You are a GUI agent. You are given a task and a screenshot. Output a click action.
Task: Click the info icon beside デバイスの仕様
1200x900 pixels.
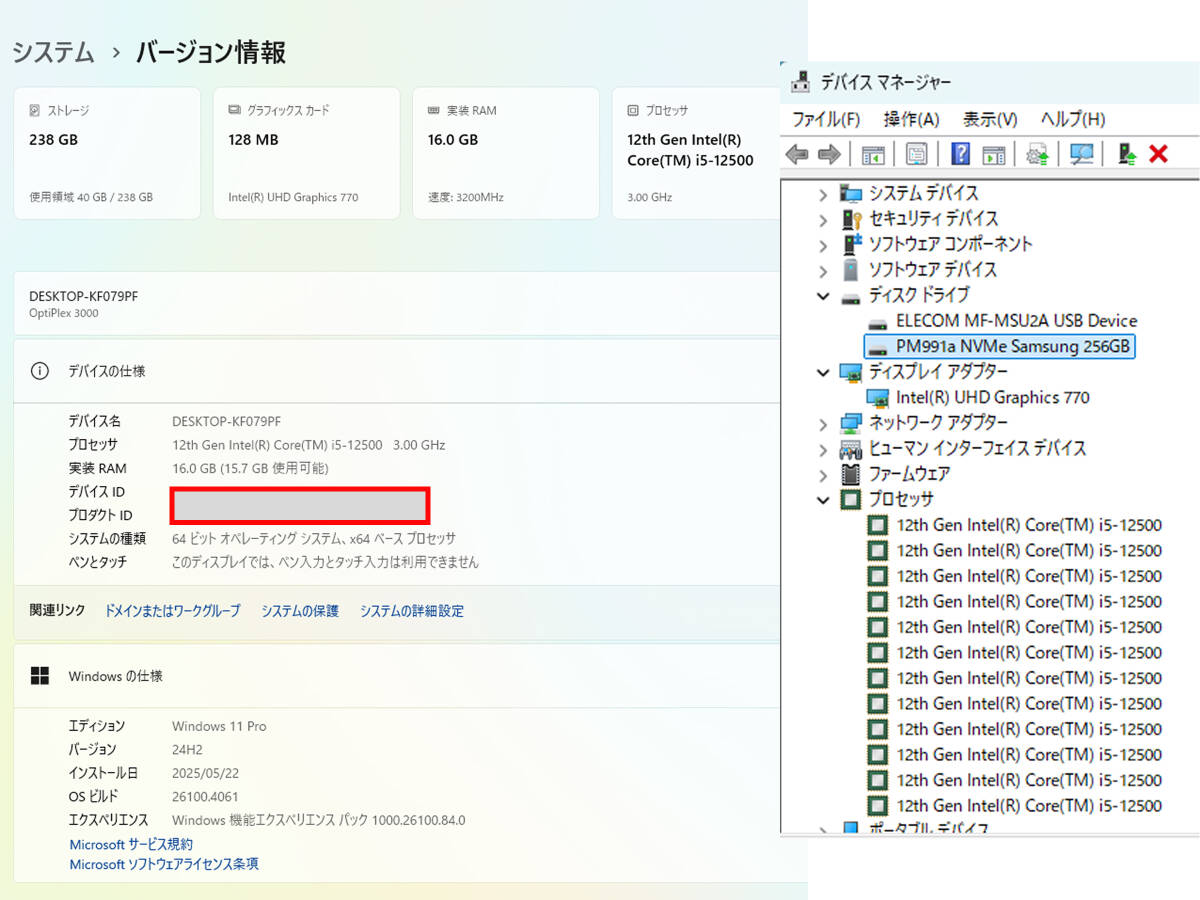tap(40, 371)
